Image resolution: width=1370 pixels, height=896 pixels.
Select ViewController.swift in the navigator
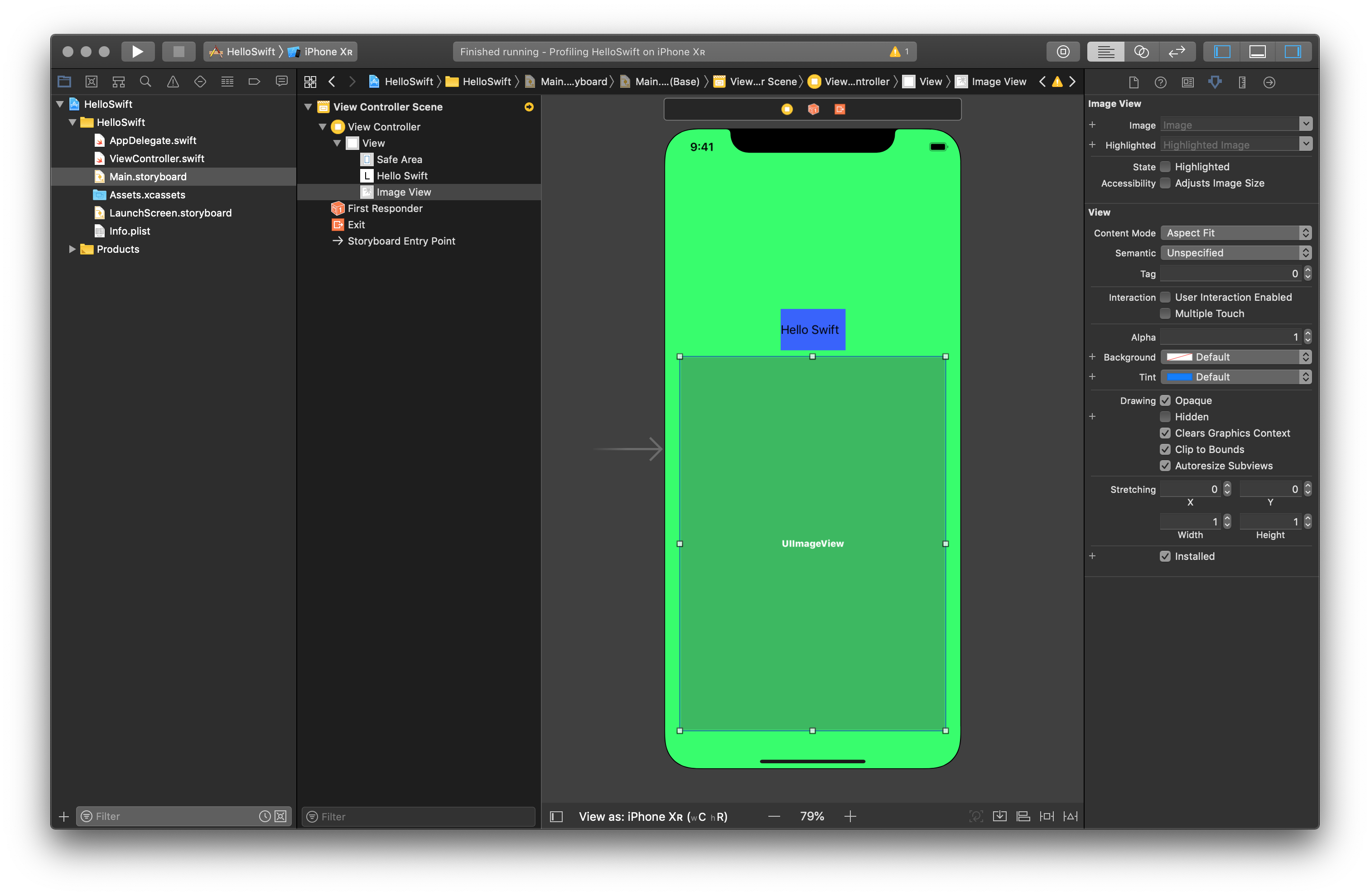pos(157,158)
